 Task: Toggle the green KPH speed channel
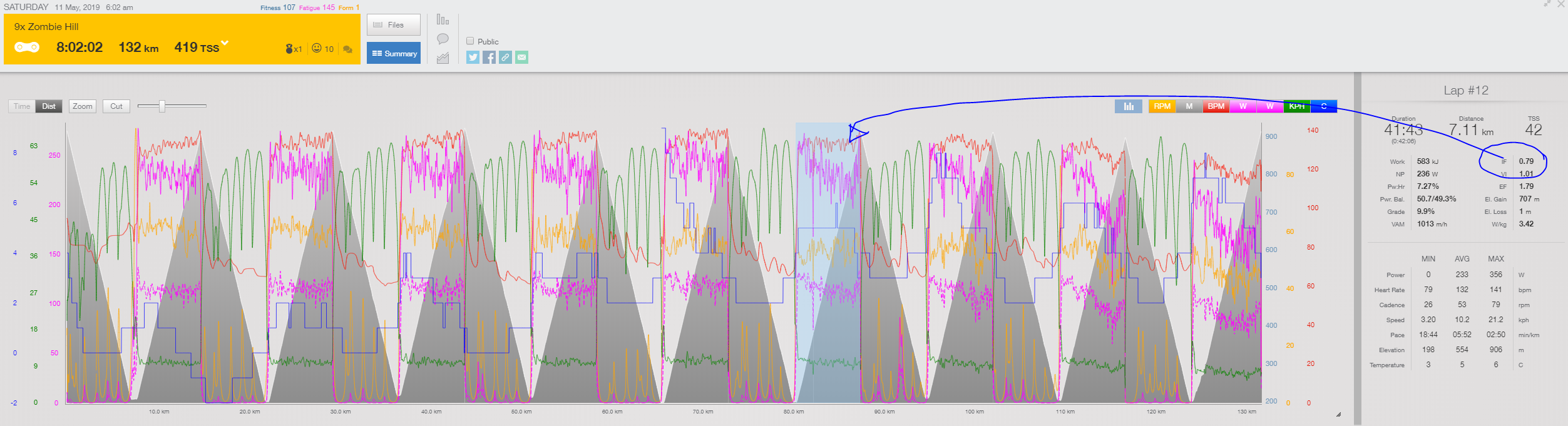tap(1296, 106)
